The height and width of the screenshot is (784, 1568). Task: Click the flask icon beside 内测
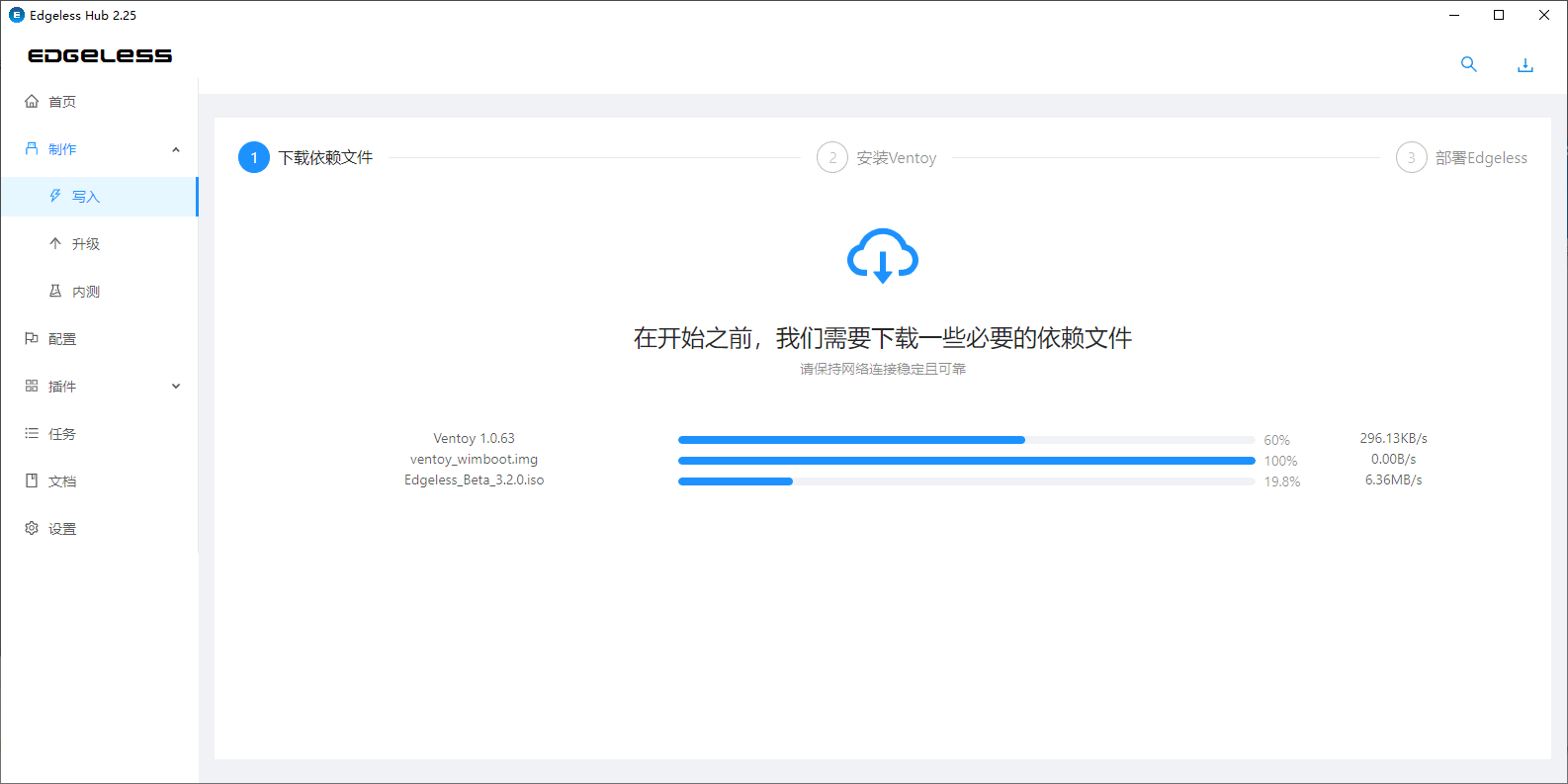pyautogui.click(x=55, y=291)
